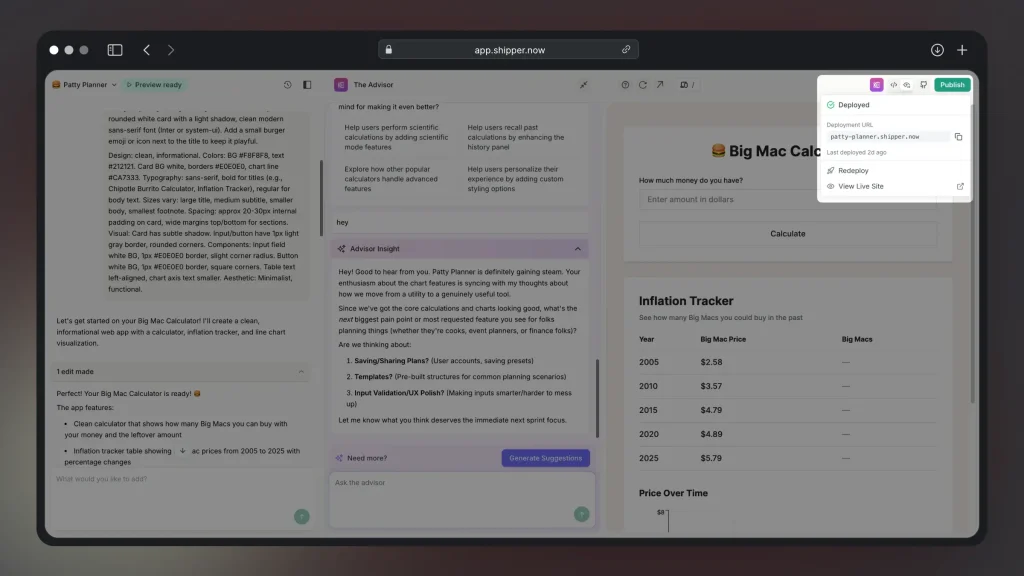The height and width of the screenshot is (576, 1024).
Task: Send the chat message in left panel
Action: (302, 517)
